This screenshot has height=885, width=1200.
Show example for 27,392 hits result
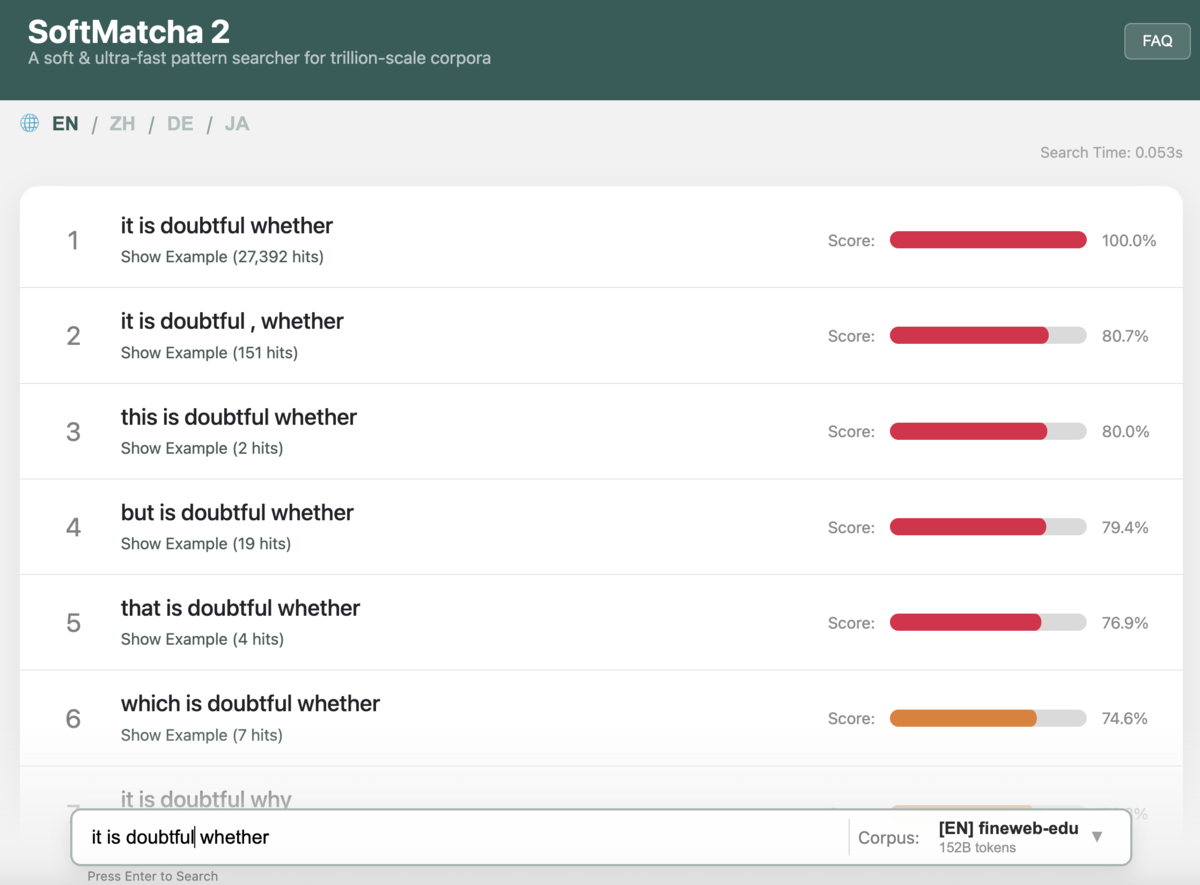point(222,257)
